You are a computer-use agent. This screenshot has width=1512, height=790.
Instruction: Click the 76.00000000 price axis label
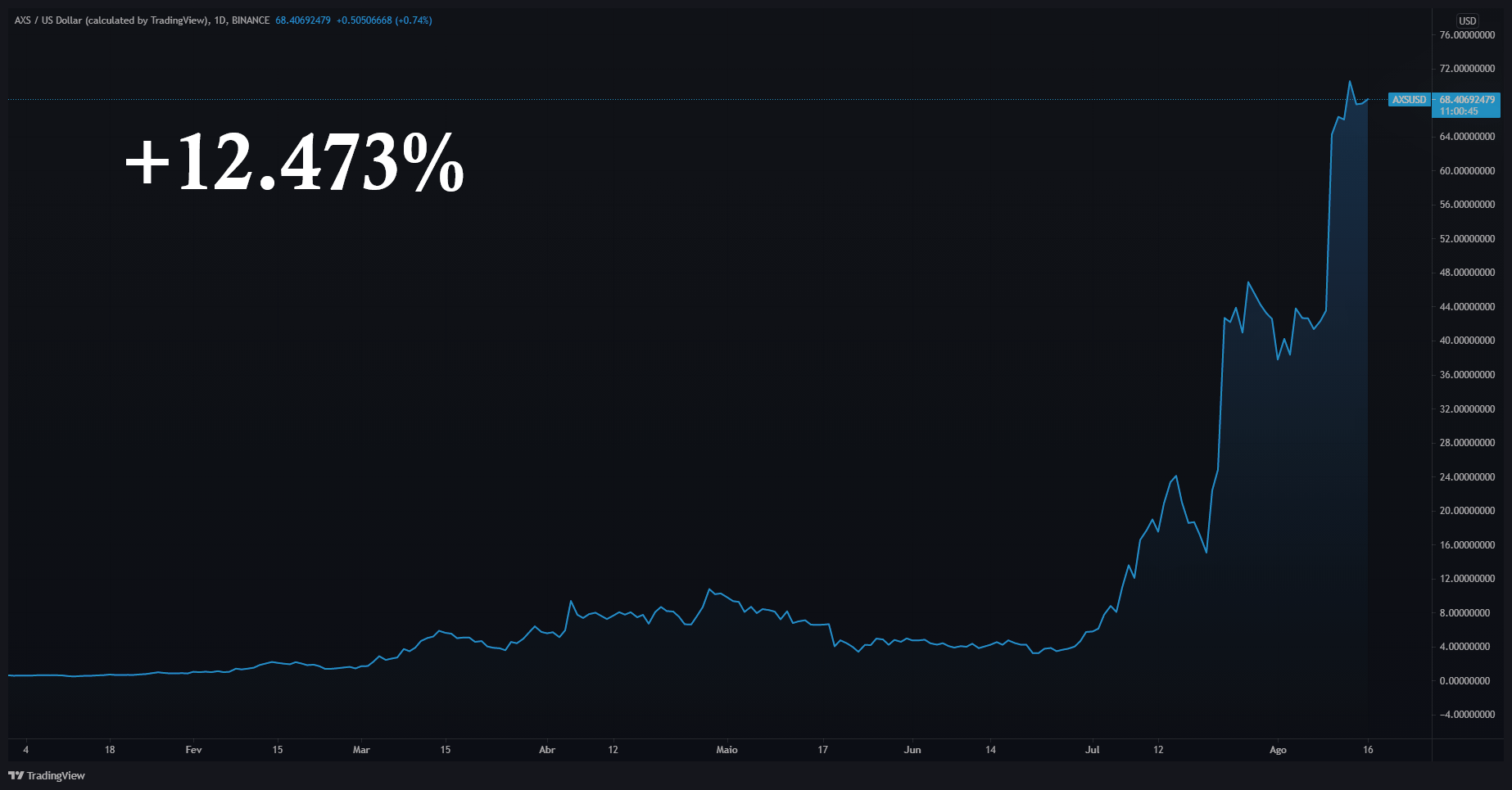click(1467, 35)
